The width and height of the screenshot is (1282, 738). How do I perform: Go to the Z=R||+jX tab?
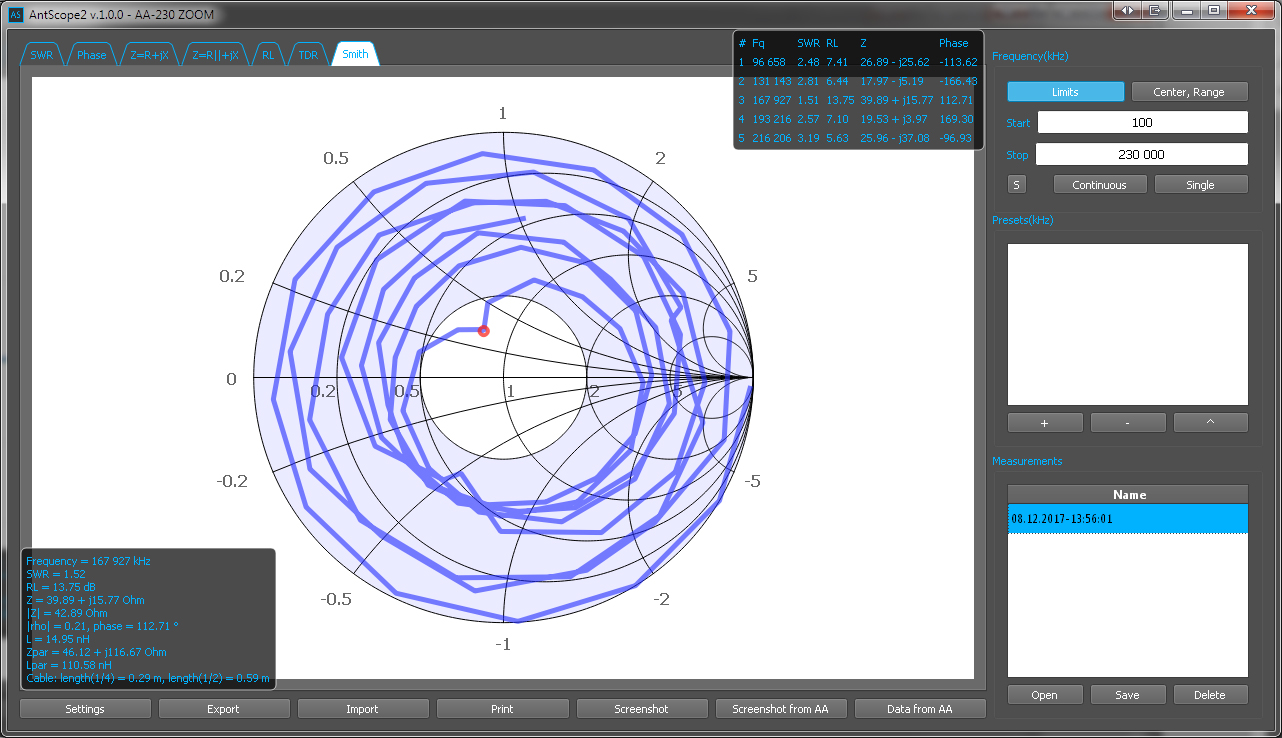pos(216,55)
